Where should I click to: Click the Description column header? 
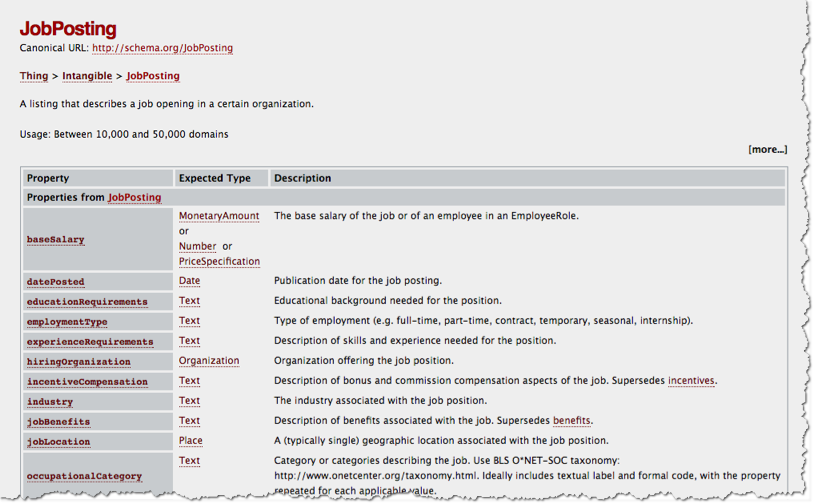pos(302,178)
